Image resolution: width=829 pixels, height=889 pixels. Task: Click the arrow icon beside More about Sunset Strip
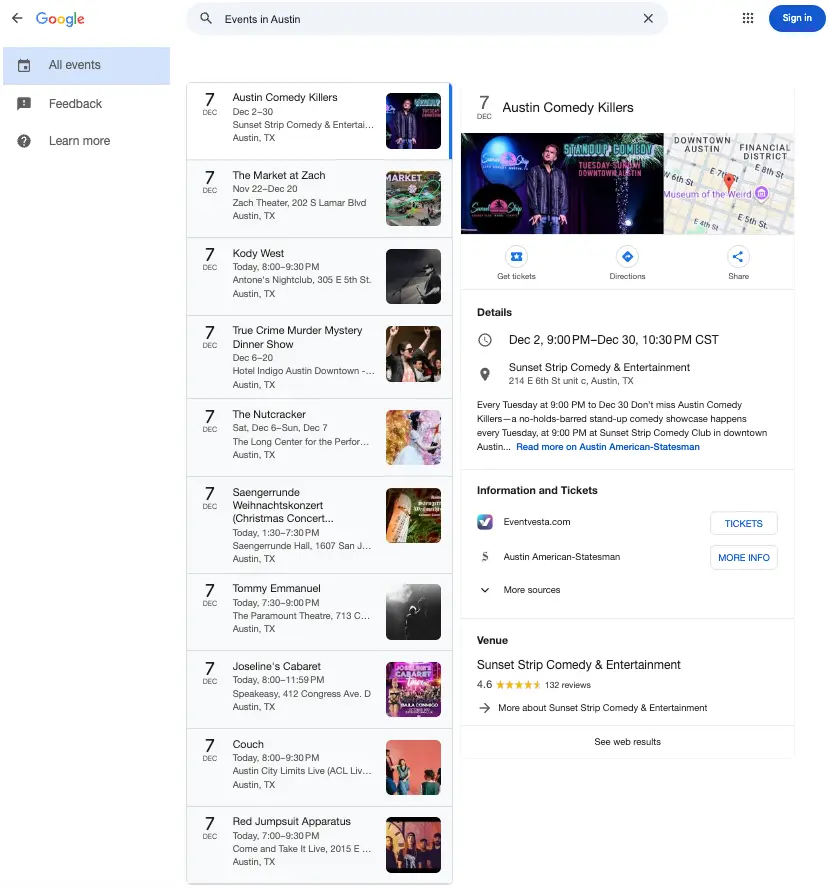[484, 708]
